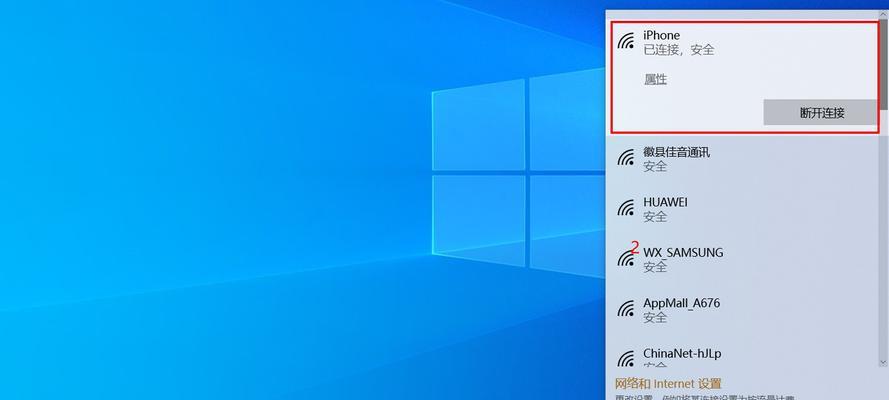Select the 徽县佳音通讯 network name
This screenshot has height=400, width=889.
pos(676,152)
